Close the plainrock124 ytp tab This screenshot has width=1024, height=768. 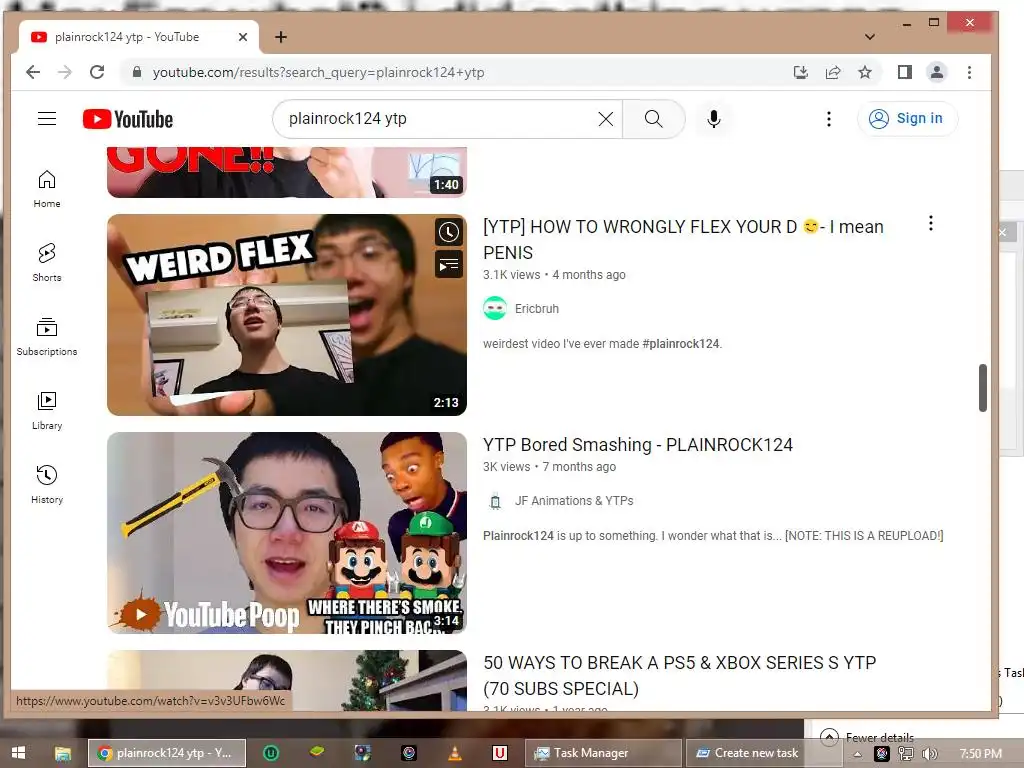[243, 37]
